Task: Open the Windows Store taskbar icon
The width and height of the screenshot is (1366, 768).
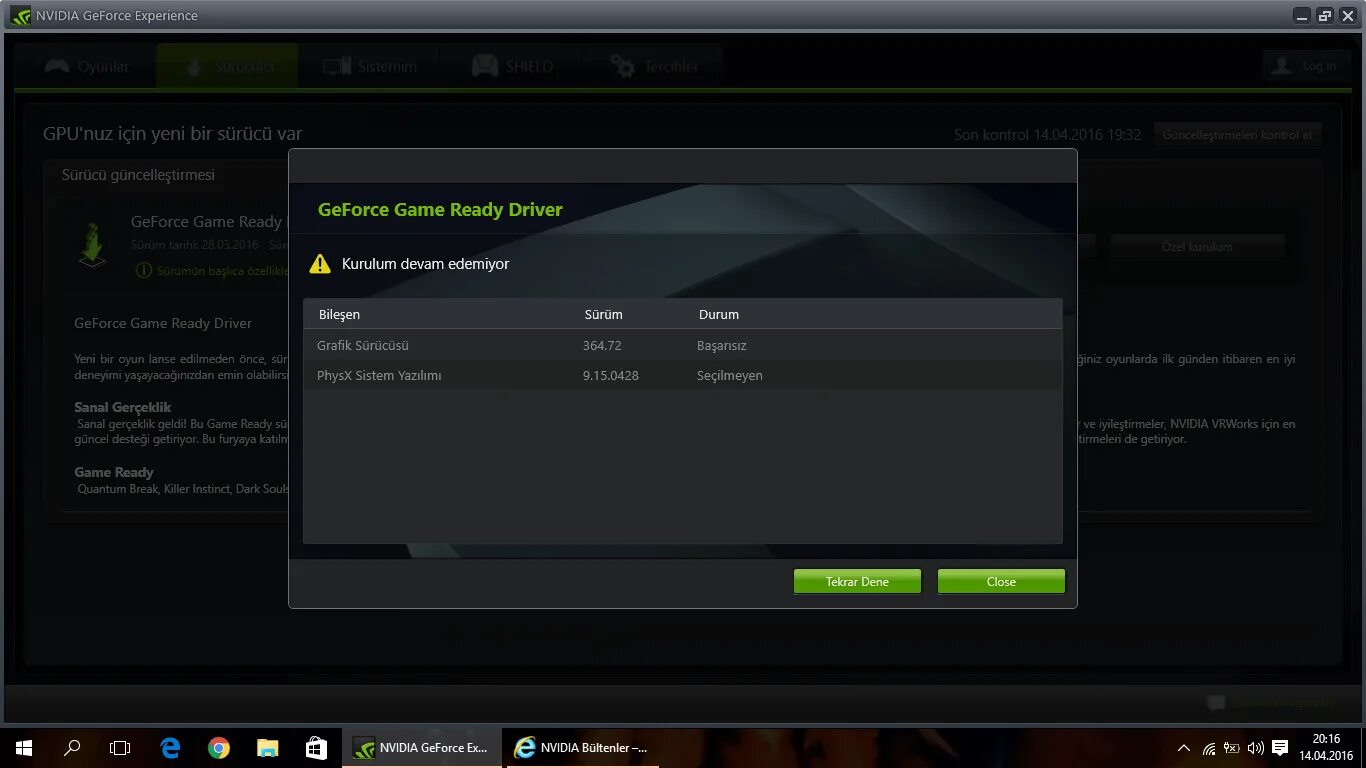Action: pos(316,748)
